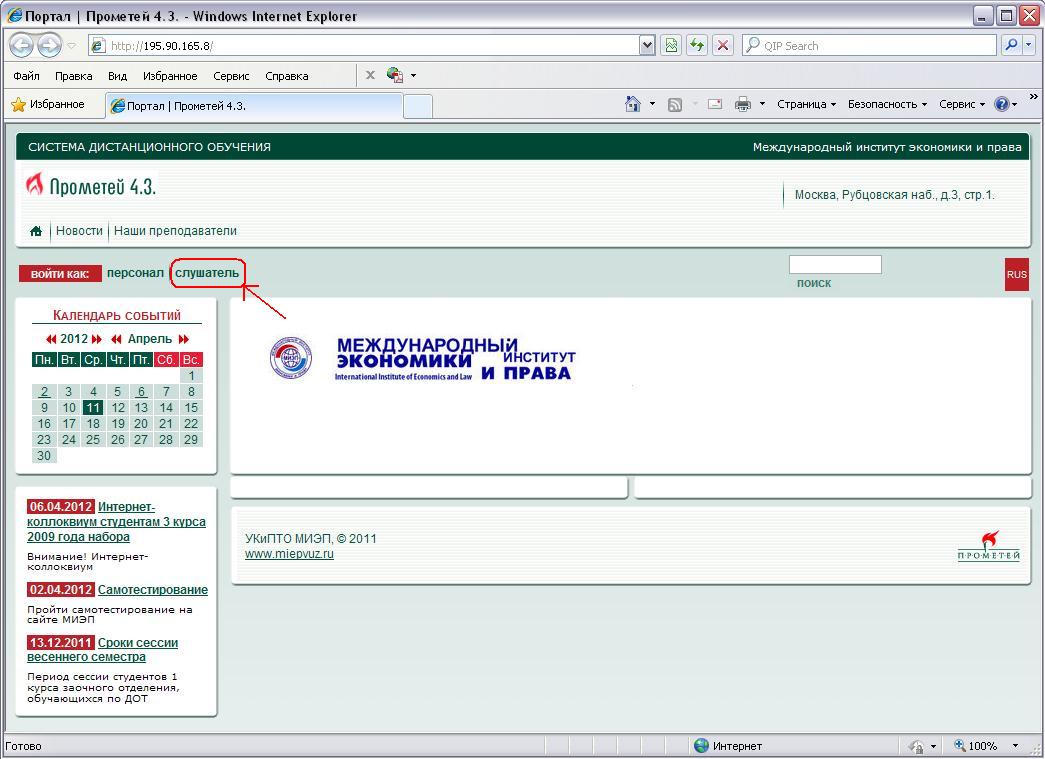The height and width of the screenshot is (759, 1045).
Task: Click the magnifier search button
Action: click(1011, 45)
